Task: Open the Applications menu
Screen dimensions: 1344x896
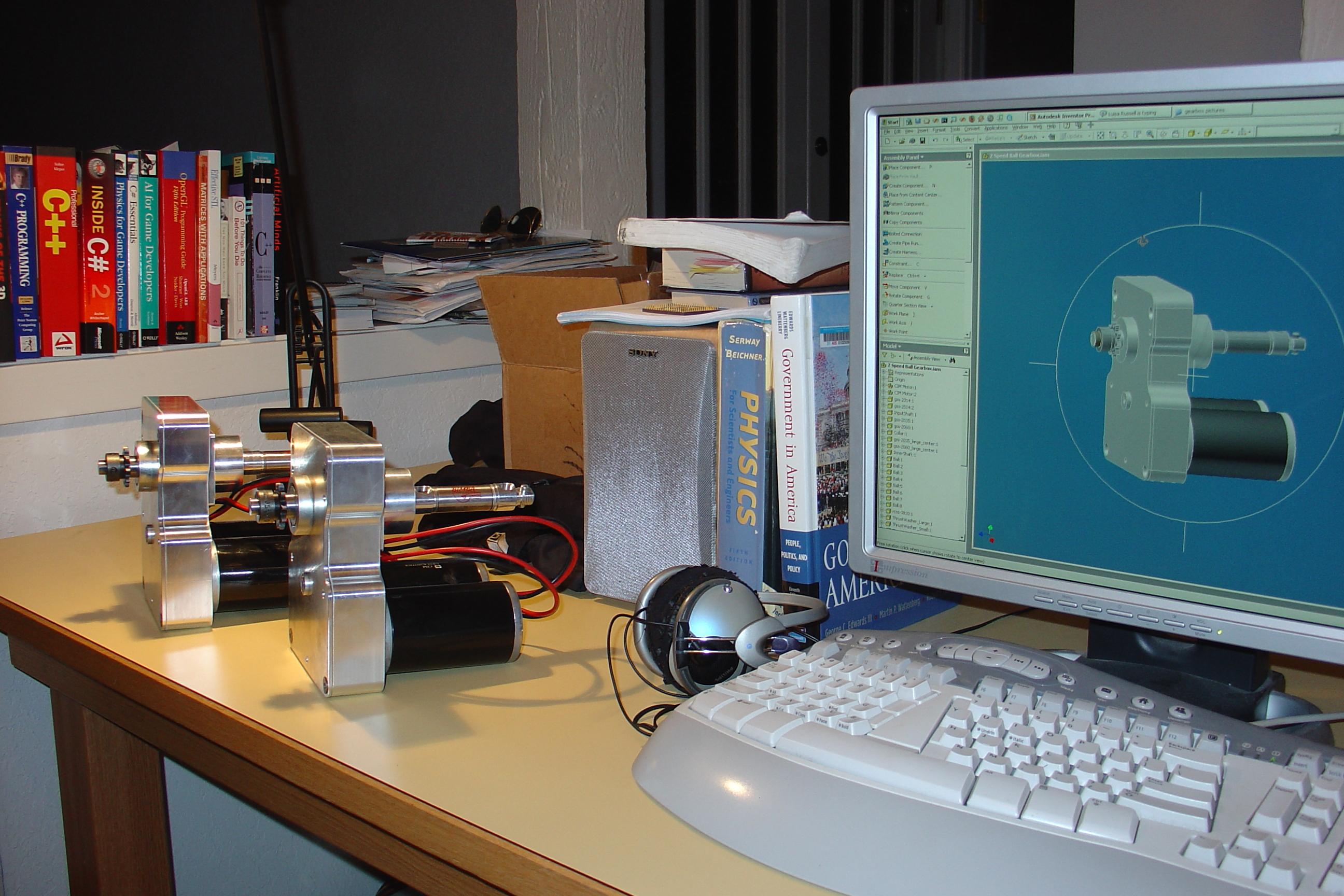Action: [x=996, y=128]
